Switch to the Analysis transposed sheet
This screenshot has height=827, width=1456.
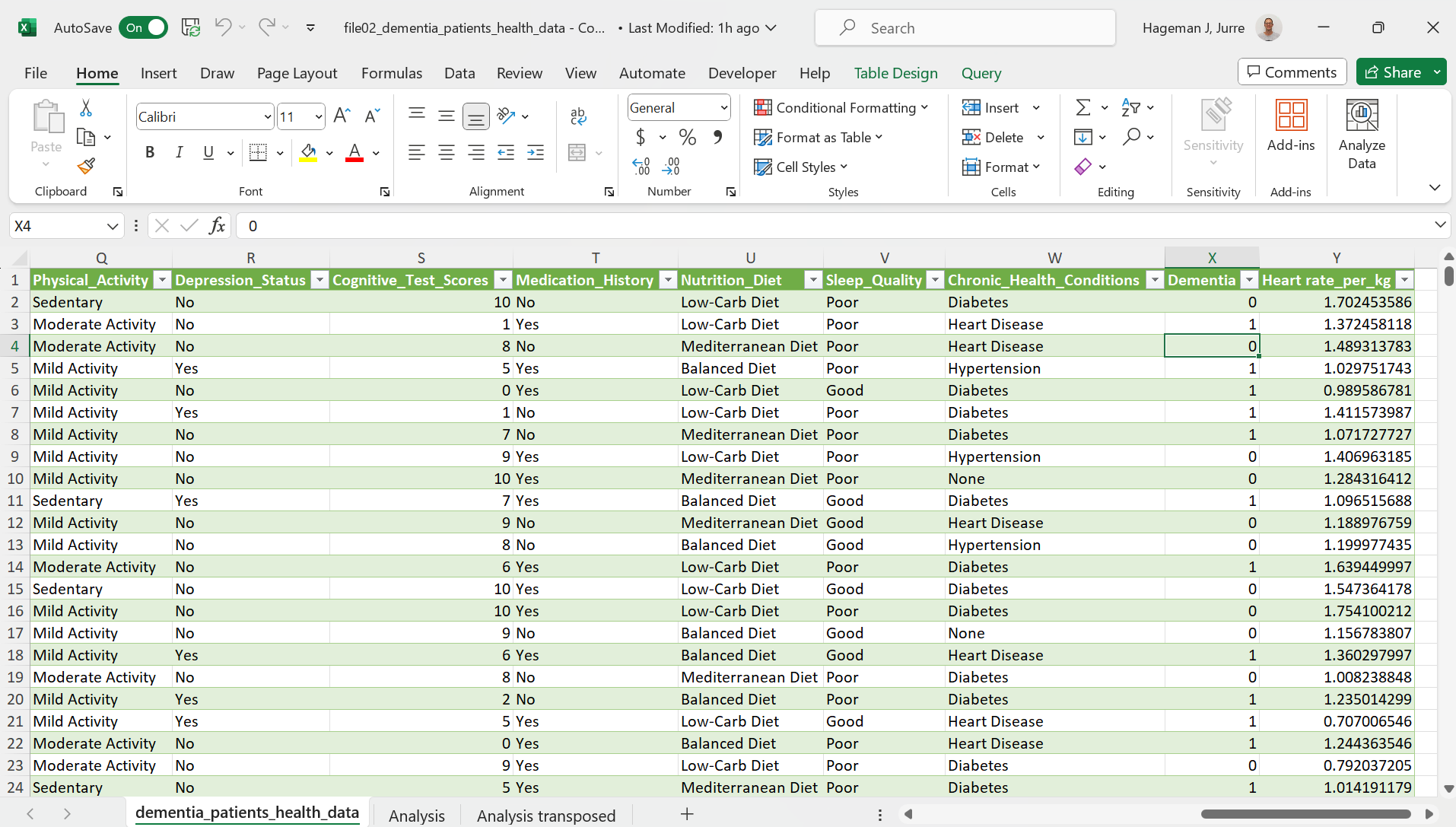[545, 816]
